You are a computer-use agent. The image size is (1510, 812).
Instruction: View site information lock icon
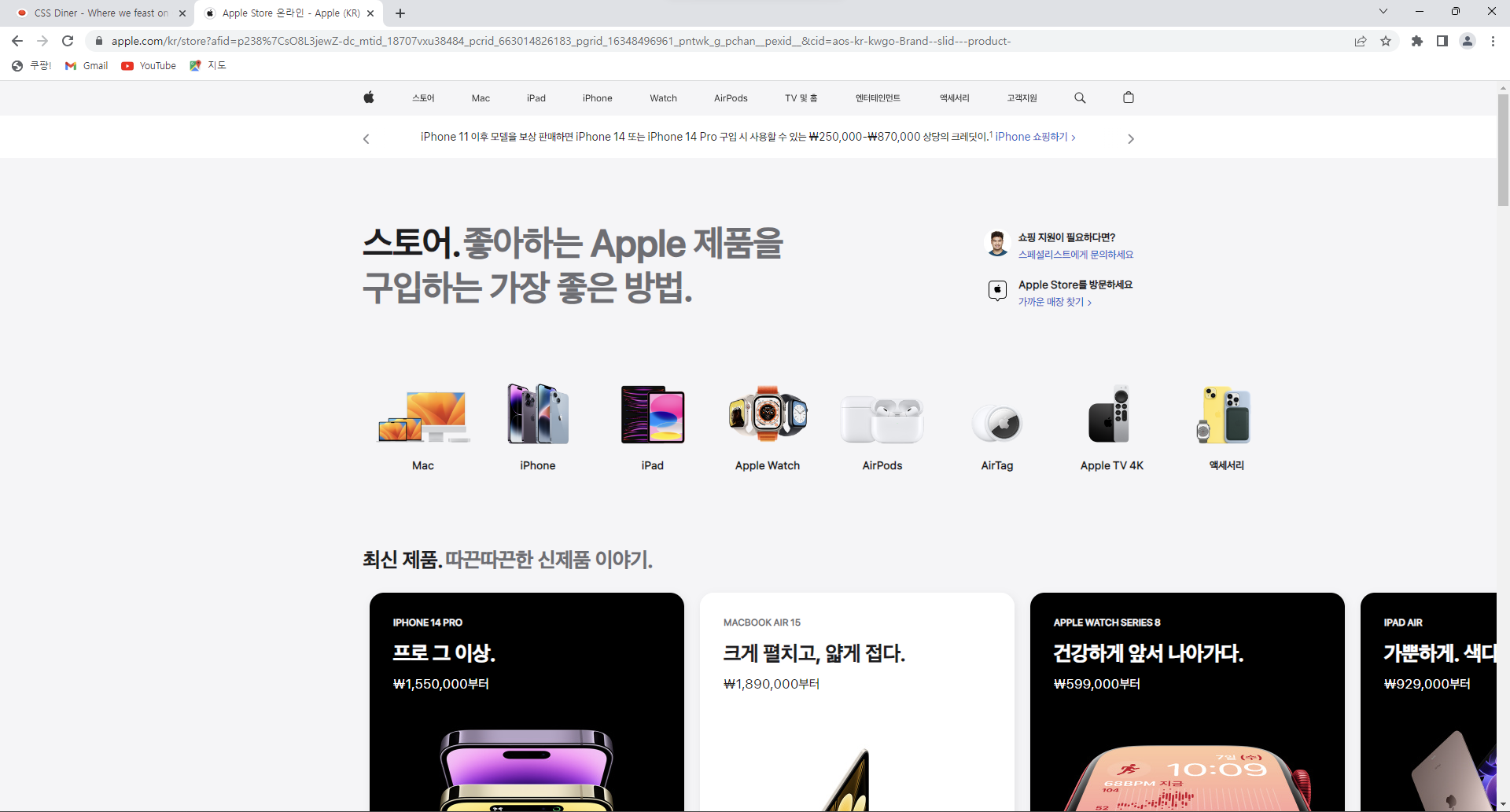pyautogui.click(x=99, y=41)
